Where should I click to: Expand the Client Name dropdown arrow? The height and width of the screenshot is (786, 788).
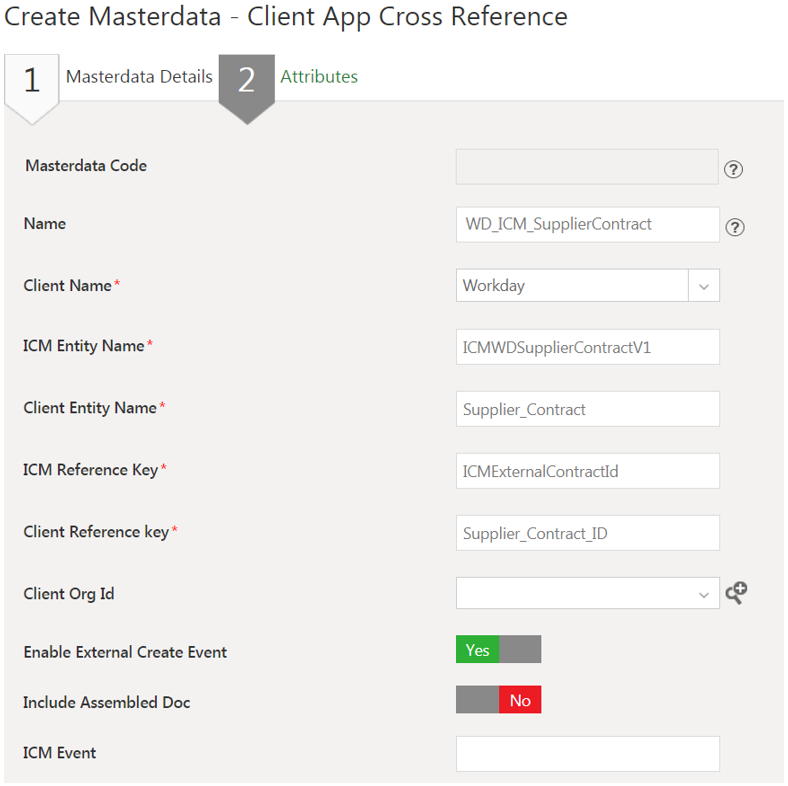704,286
